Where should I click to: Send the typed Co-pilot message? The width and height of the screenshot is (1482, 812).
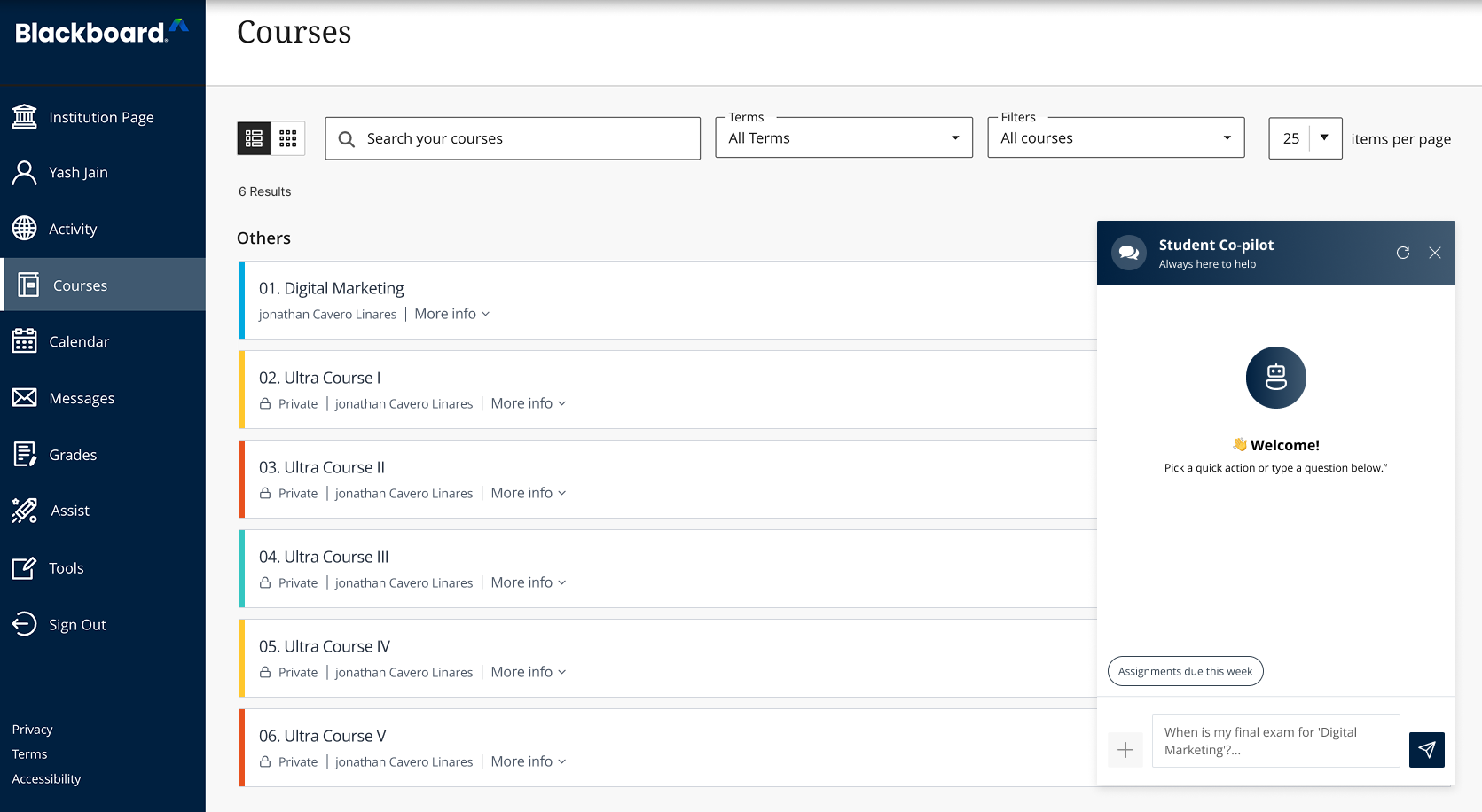click(x=1426, y=749)
